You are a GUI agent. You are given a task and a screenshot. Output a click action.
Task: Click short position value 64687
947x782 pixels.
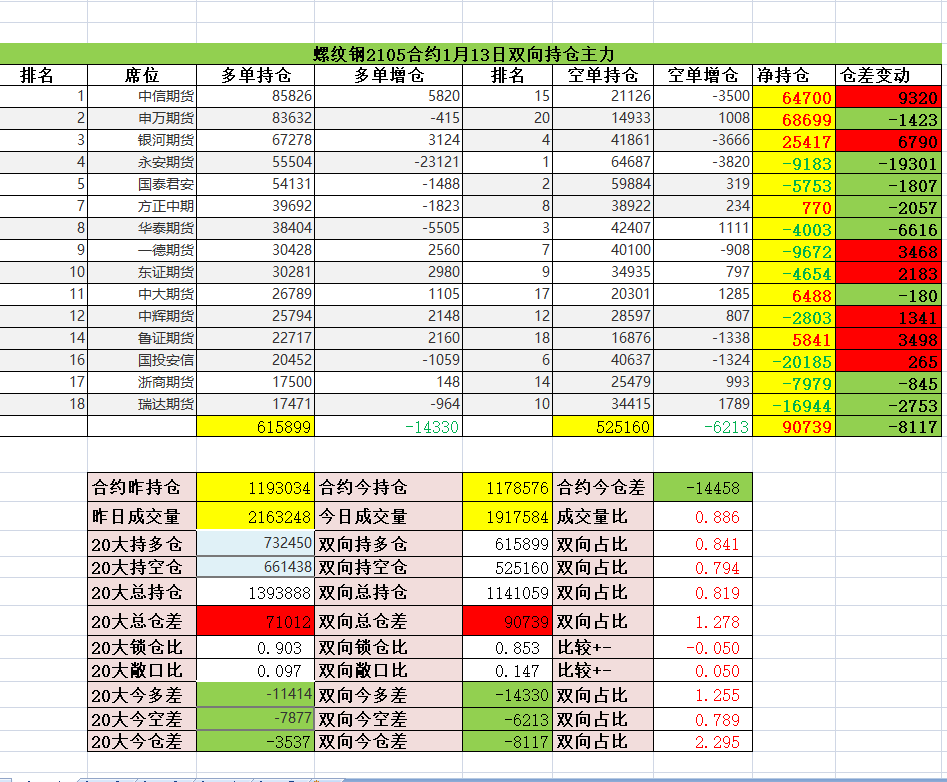point(603,162)
